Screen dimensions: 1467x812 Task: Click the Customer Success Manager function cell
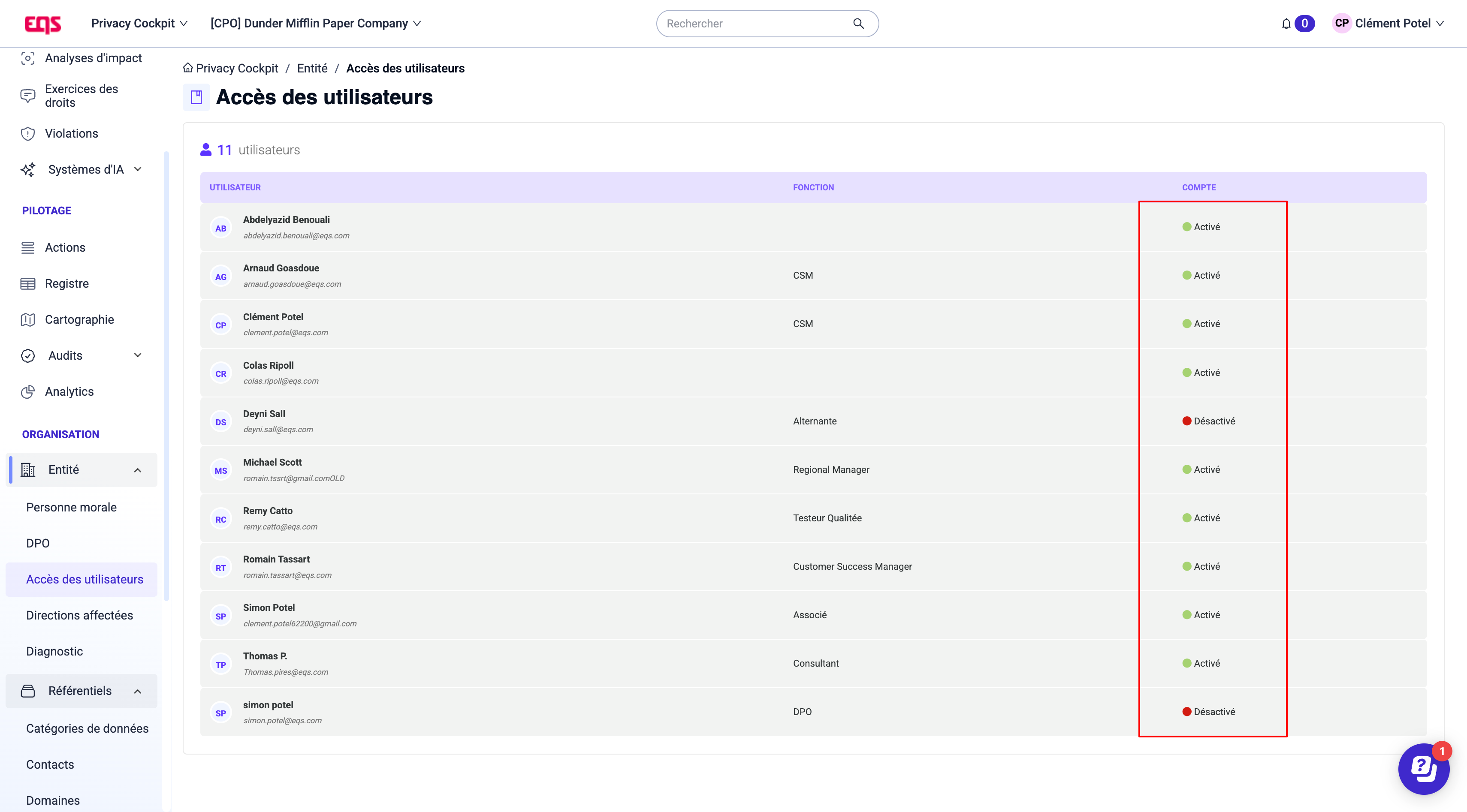pos(852,566)
